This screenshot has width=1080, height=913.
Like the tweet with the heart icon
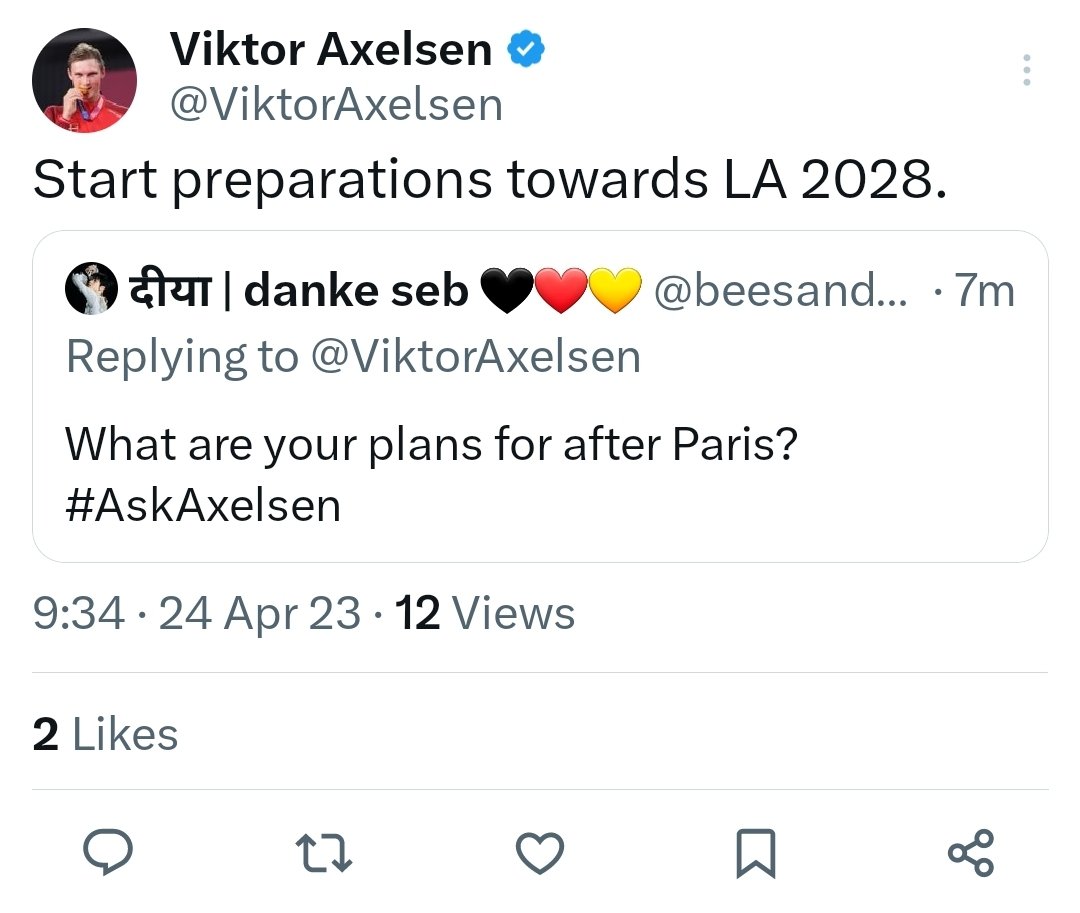(x=540, y=854)
